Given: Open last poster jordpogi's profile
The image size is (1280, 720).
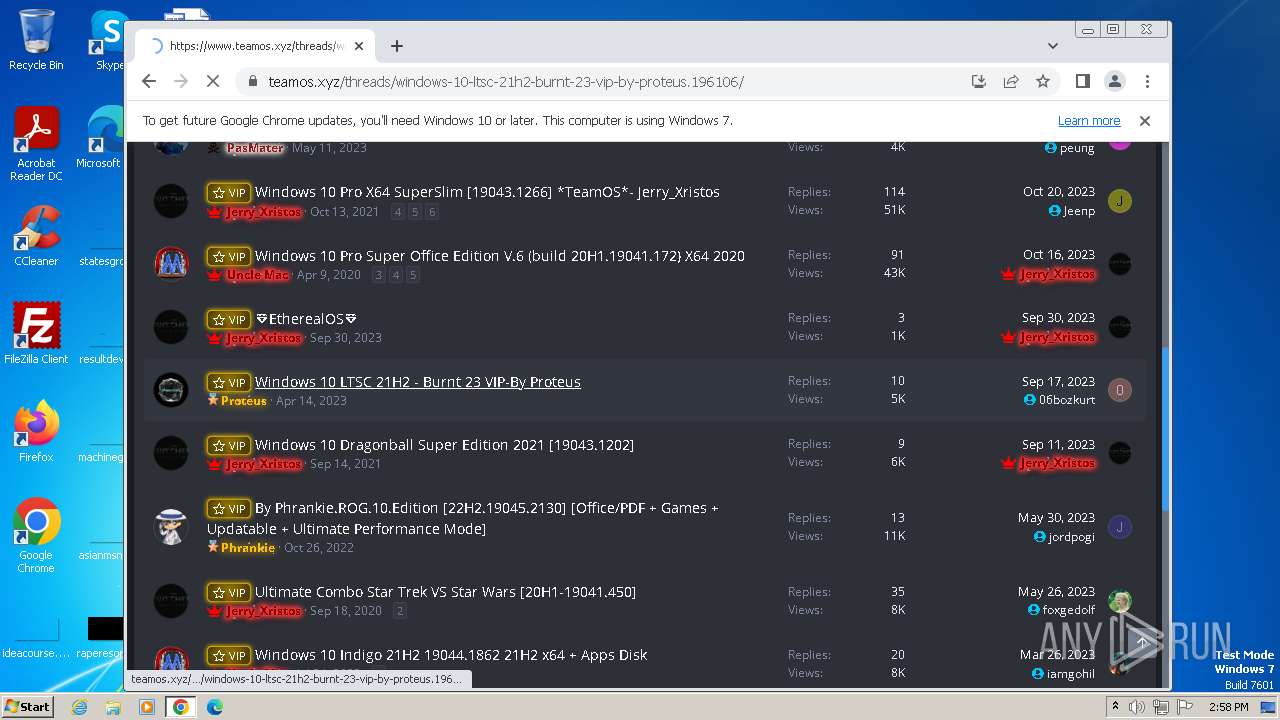Looking at the screenshot, I should pyautogui.click(x=1071, y=537).
